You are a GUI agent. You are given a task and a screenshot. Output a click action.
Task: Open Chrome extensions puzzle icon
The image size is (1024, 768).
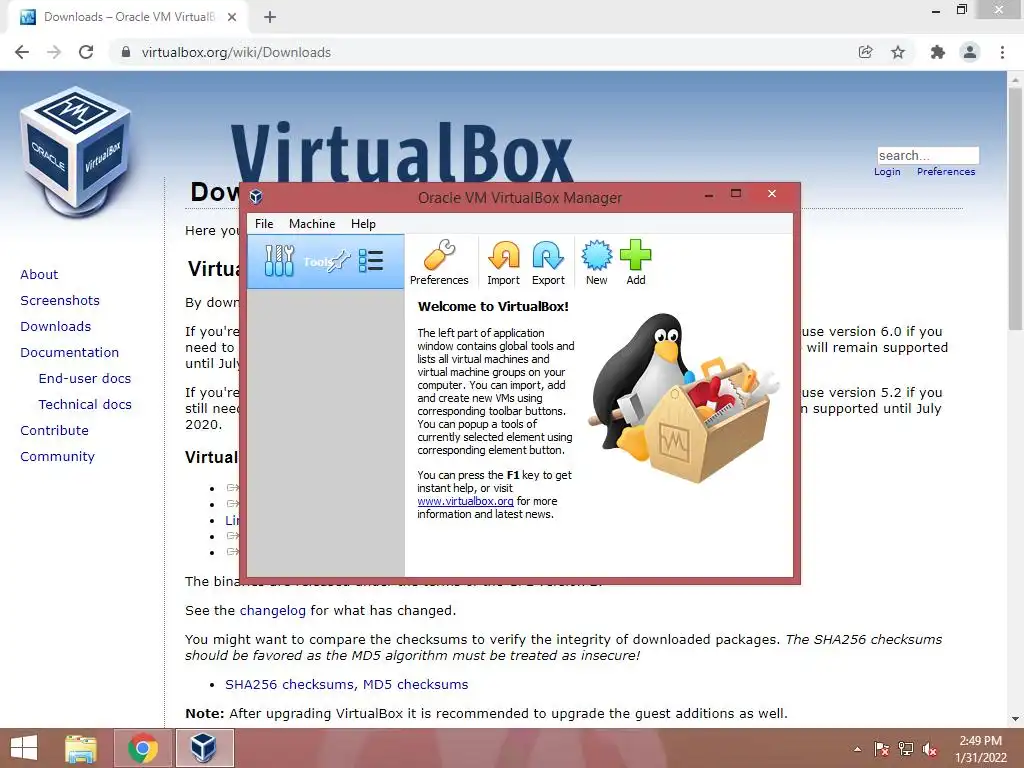pos(937,52)
